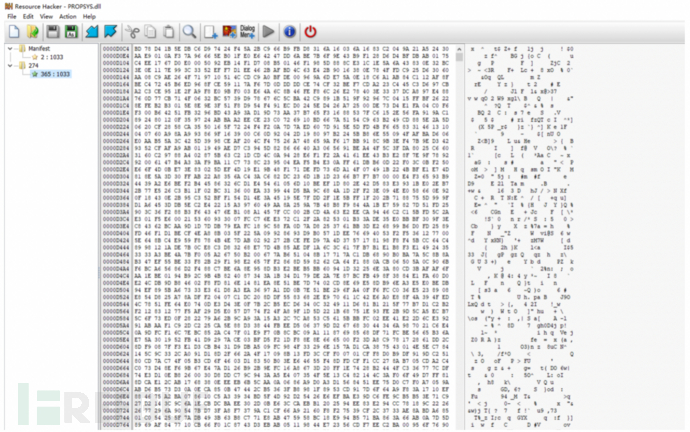Open the File menu
Image resolution: width=690 pixels, height=432 pixels.
[12, 17]
